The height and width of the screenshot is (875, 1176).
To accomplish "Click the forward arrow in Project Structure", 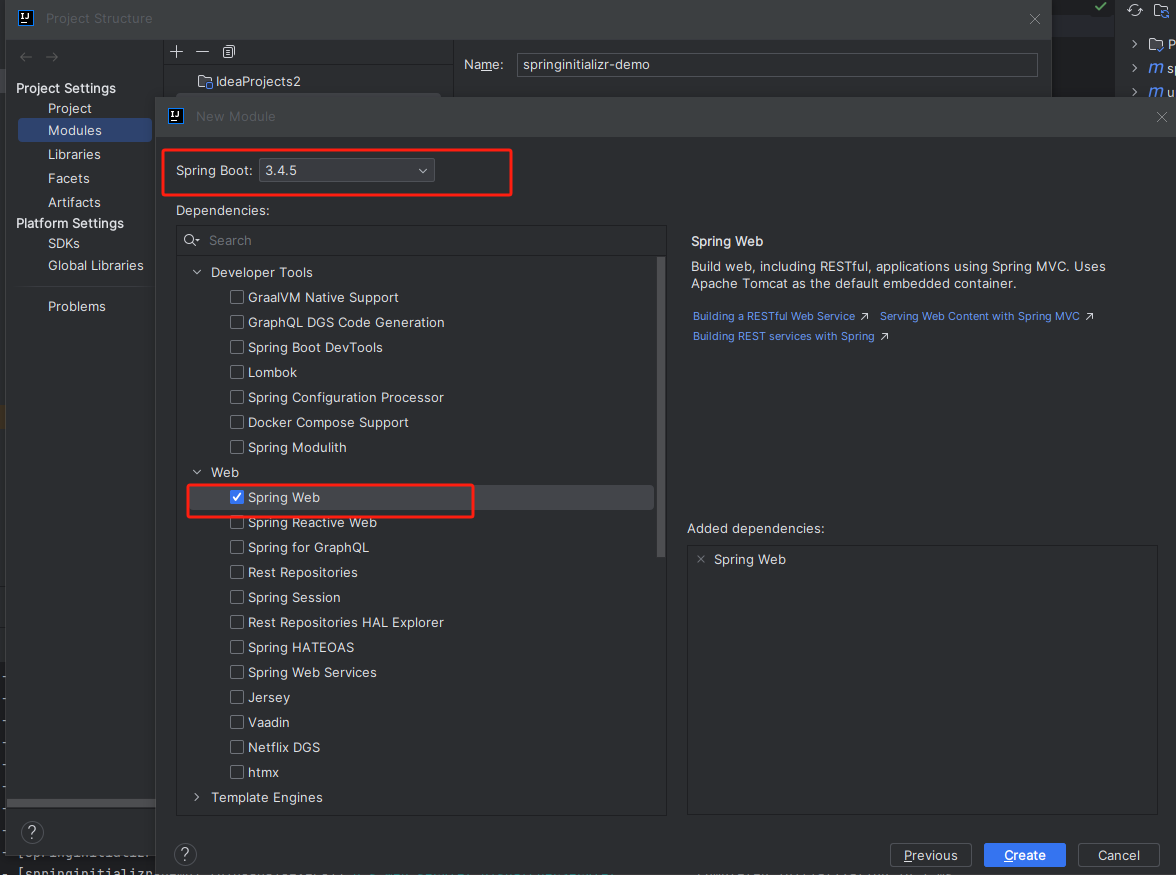I will click(x=52, y=57).
